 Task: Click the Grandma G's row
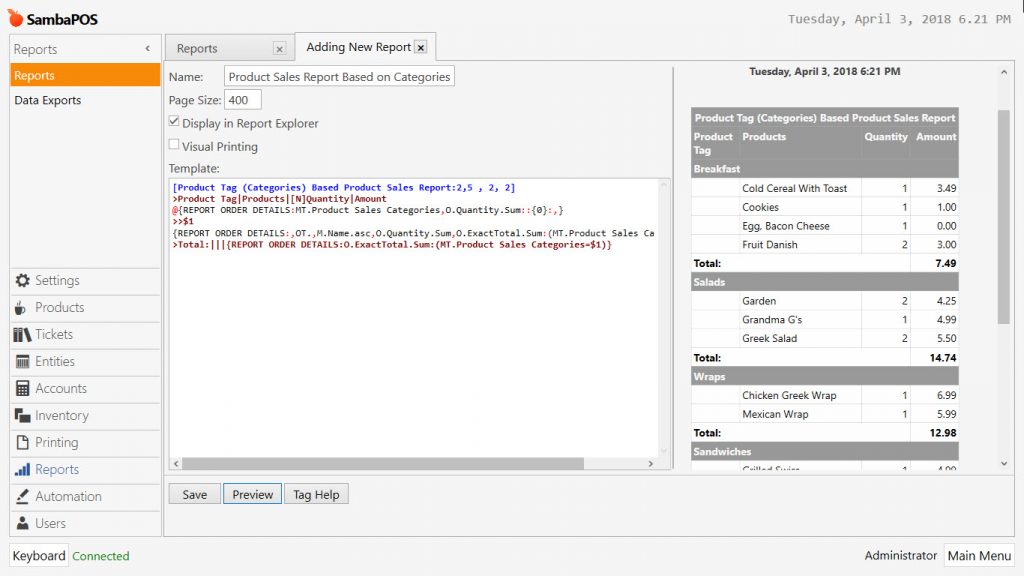point(825,320)
